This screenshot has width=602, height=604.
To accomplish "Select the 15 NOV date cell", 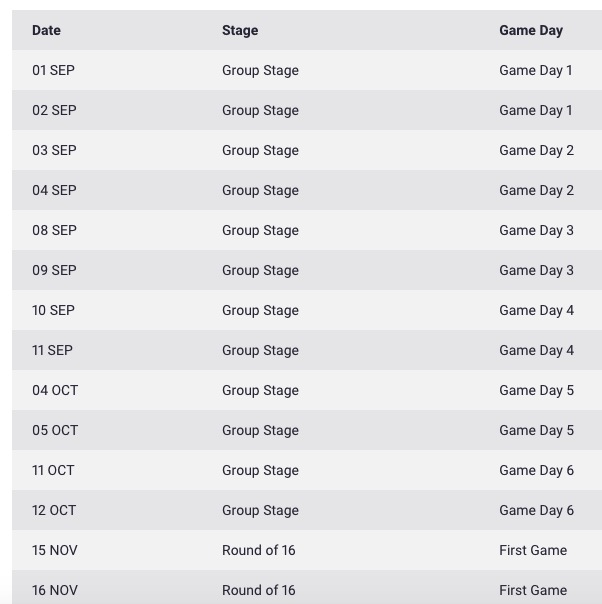I will tap(55, 550).
